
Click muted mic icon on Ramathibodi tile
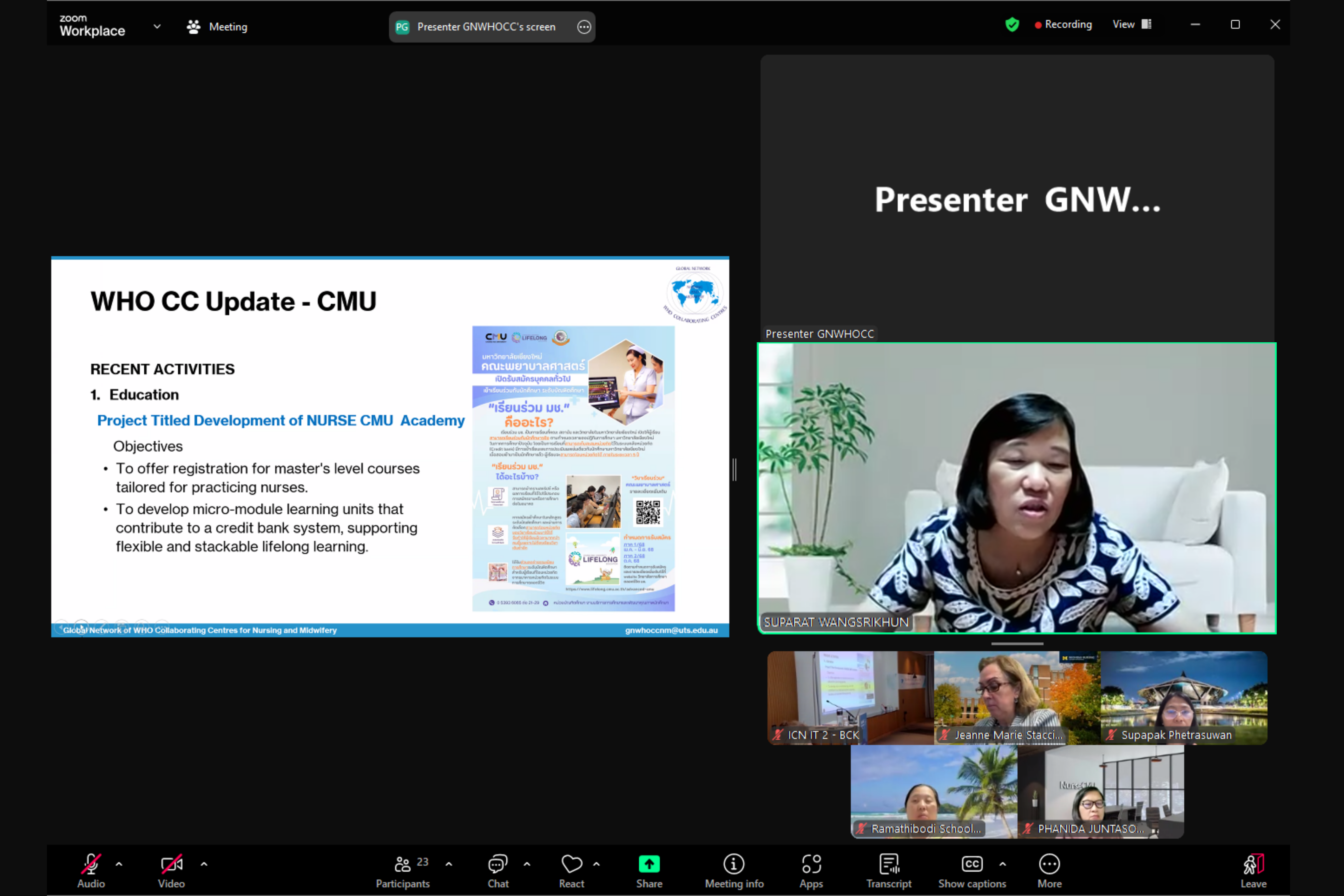[861, 829]
